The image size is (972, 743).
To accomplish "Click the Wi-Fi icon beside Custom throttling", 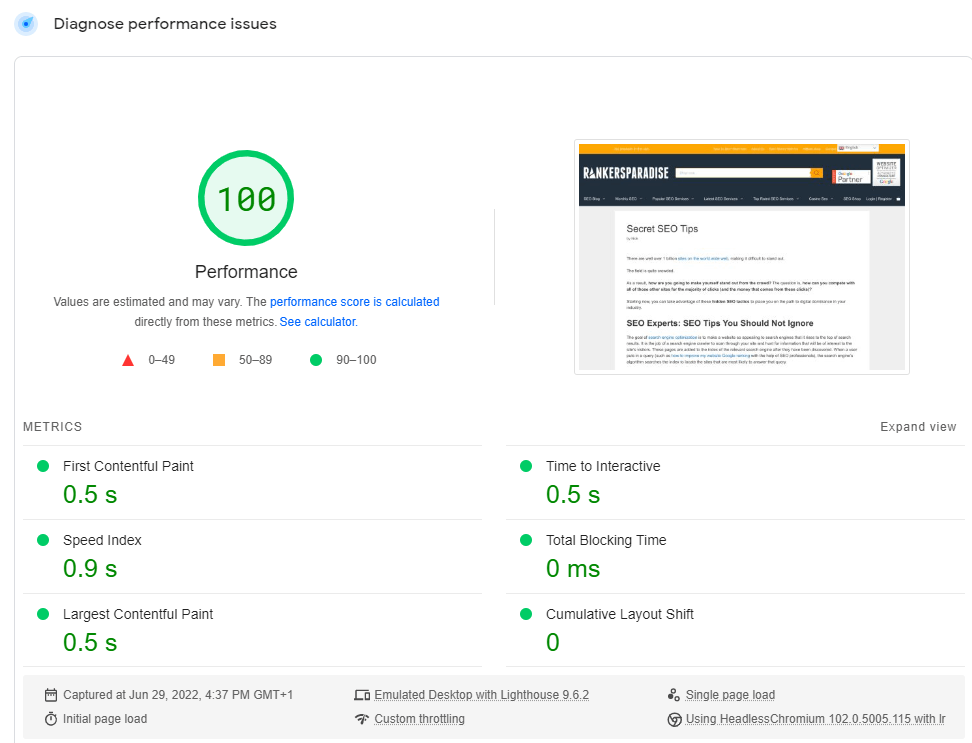I will click(x=362, y=719).
